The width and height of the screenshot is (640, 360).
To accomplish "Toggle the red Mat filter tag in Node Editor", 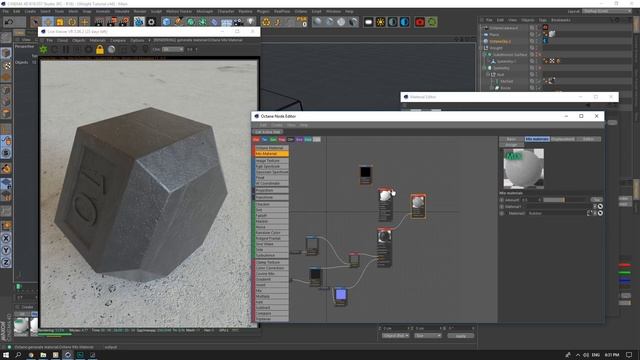I will tap(256, 139).
